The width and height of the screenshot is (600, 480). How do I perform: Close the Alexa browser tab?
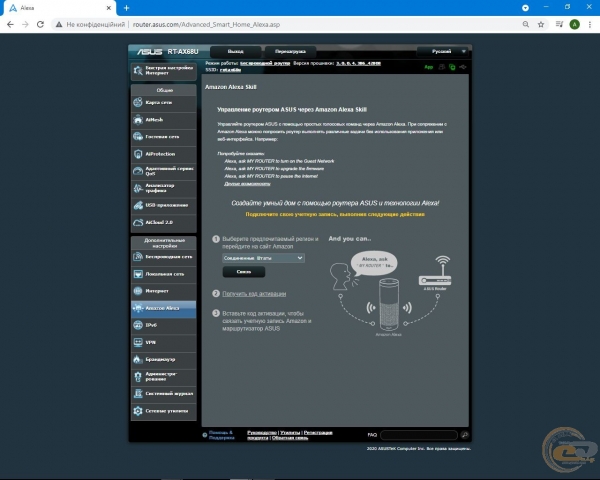(x=109, y=8)
